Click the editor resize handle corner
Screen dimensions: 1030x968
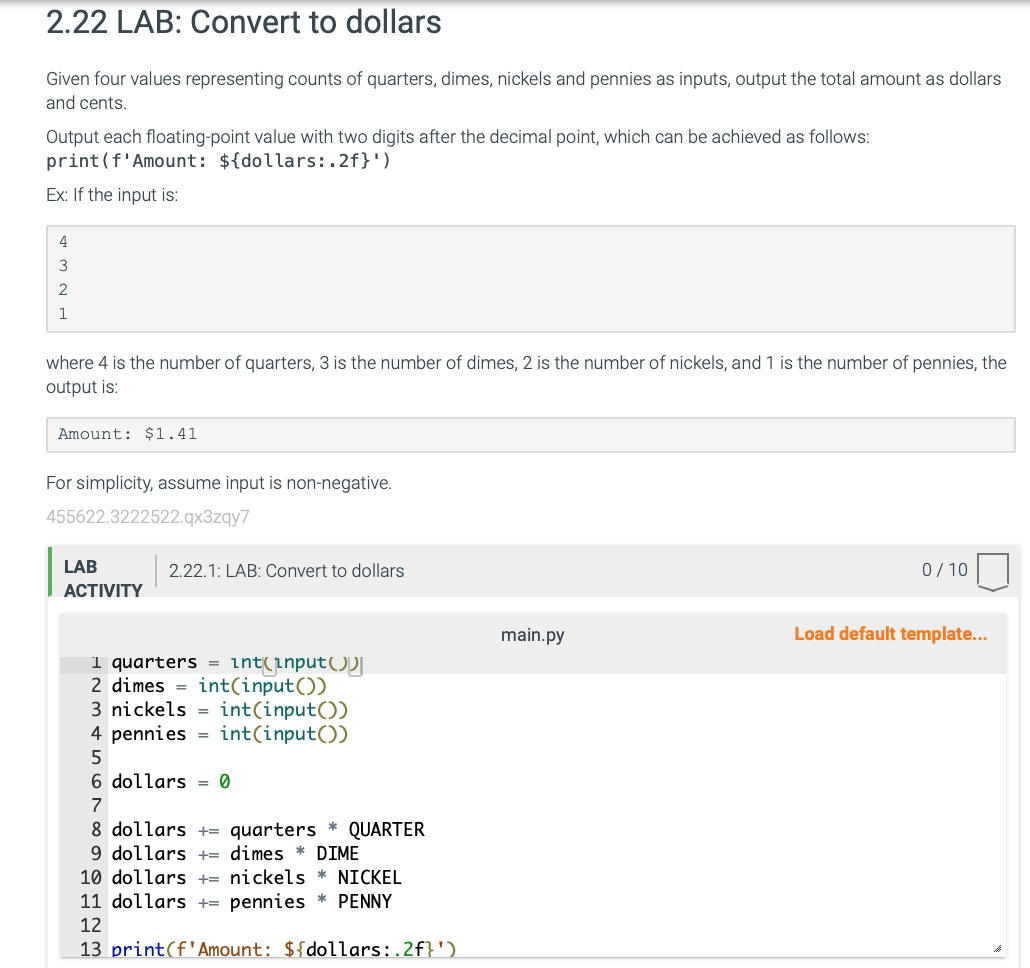pos(997,948)
